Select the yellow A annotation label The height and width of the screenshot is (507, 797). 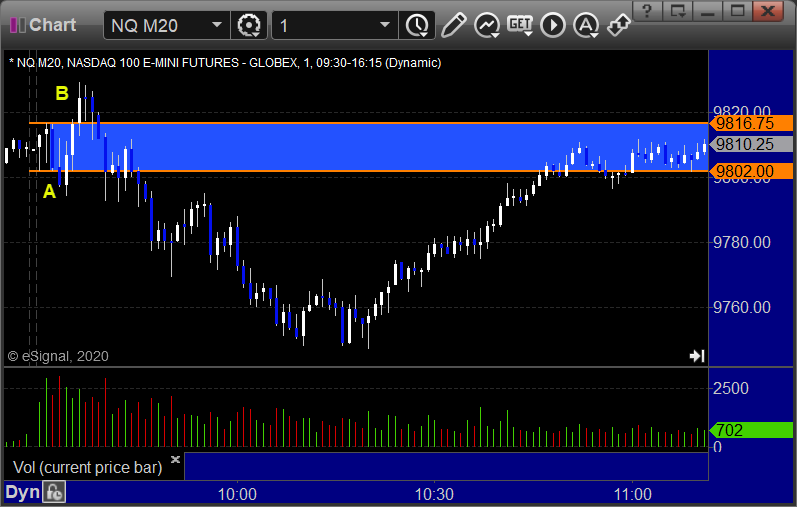click(x=49, y=192)
